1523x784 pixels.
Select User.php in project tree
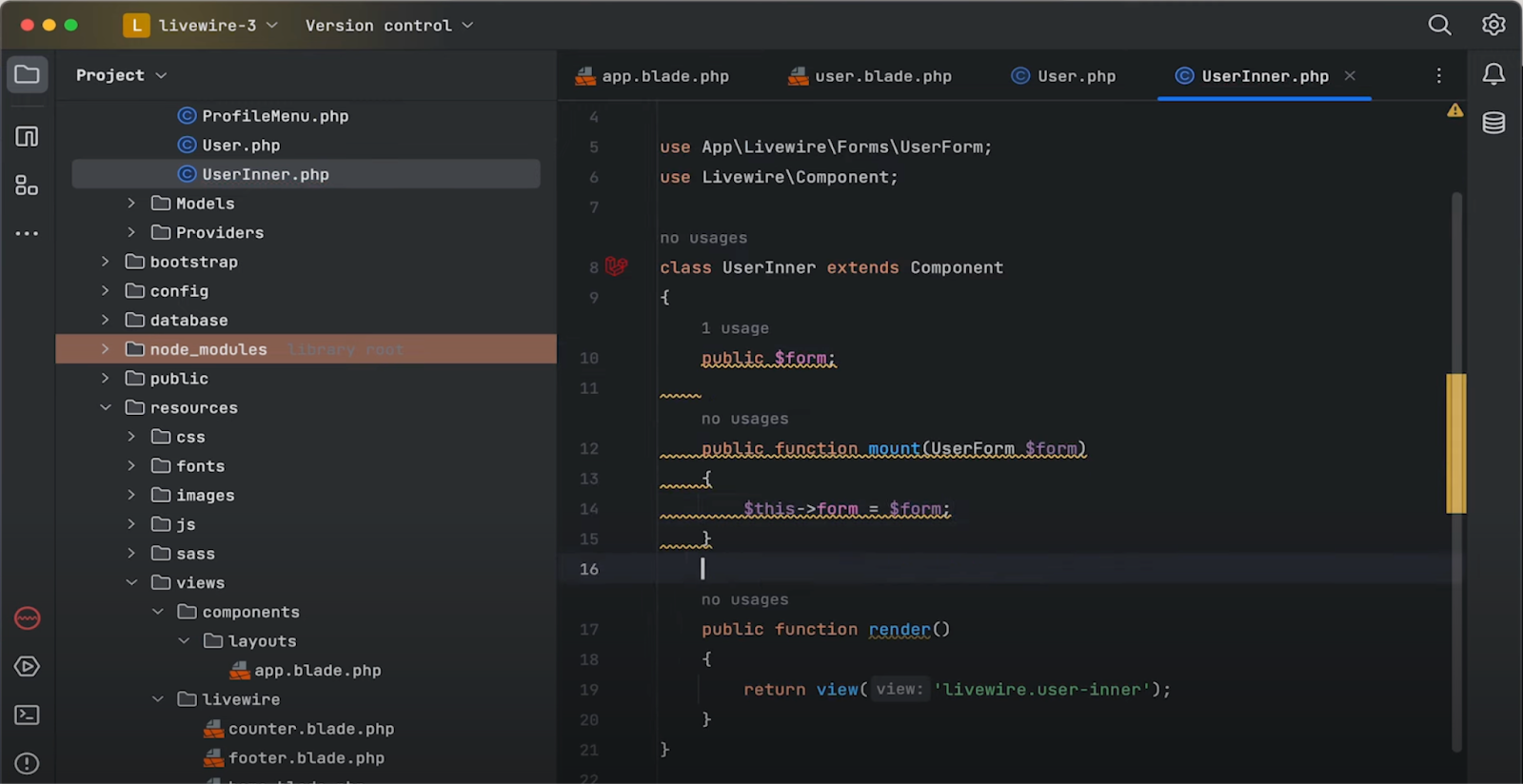tap(229, 146)
